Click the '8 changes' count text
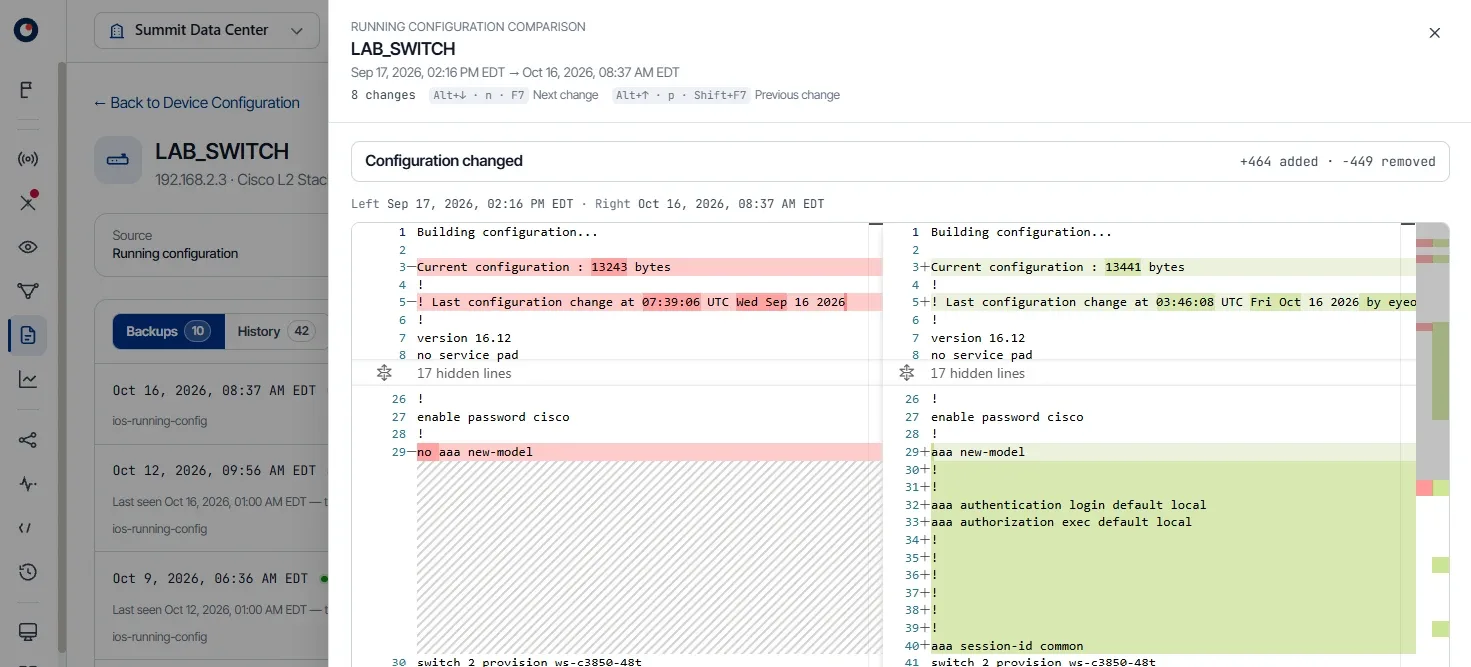Image resolution: width=1471 pixels, height=667 pixels. (383, 95)
